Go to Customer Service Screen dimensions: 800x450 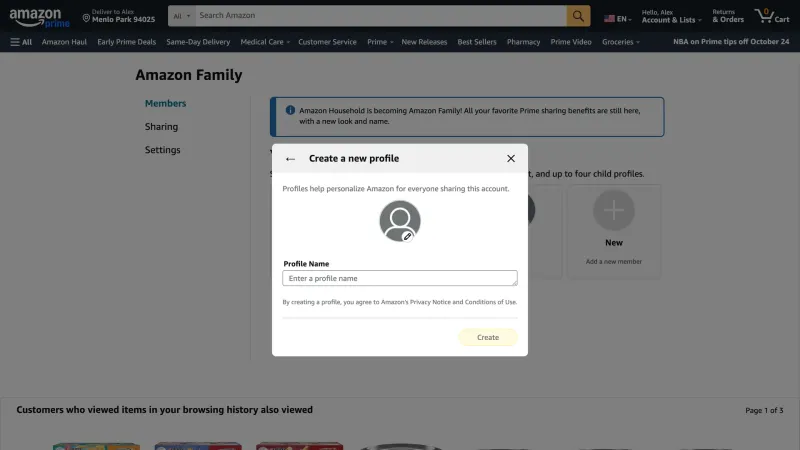tap(327, 42)
